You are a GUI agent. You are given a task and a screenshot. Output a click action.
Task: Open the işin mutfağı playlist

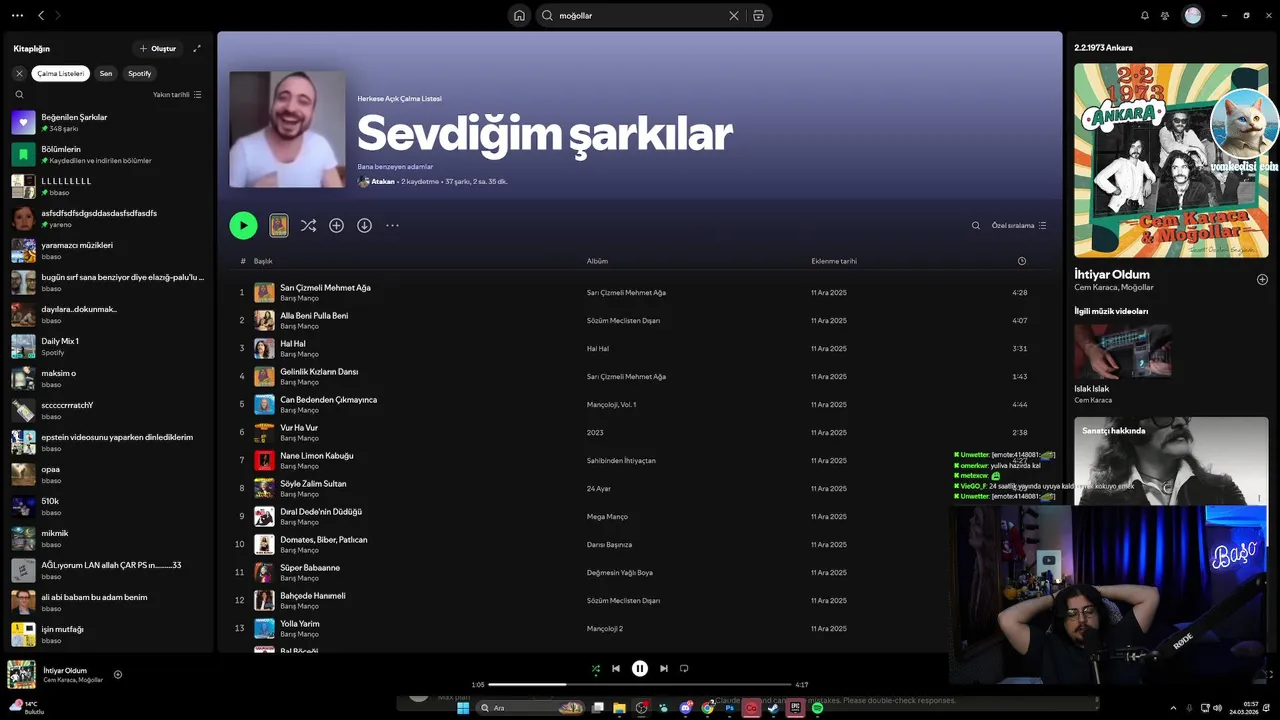(x=108, y=634)
